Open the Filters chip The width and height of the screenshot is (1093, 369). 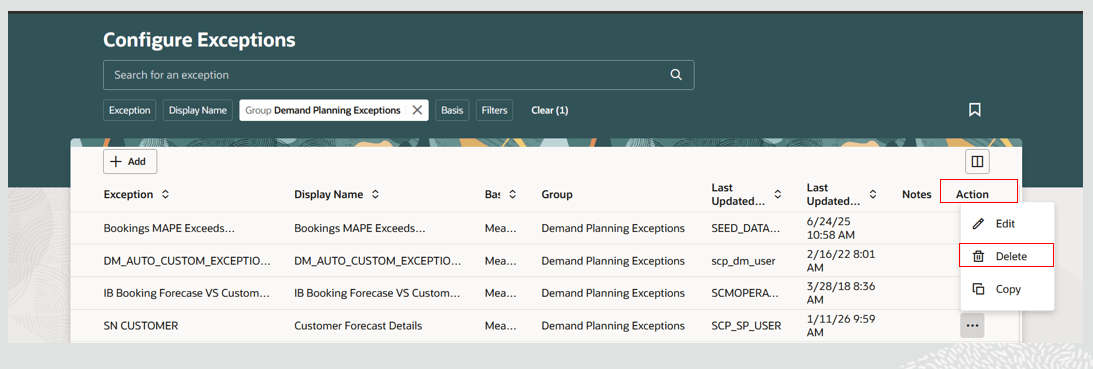point(494,110)
